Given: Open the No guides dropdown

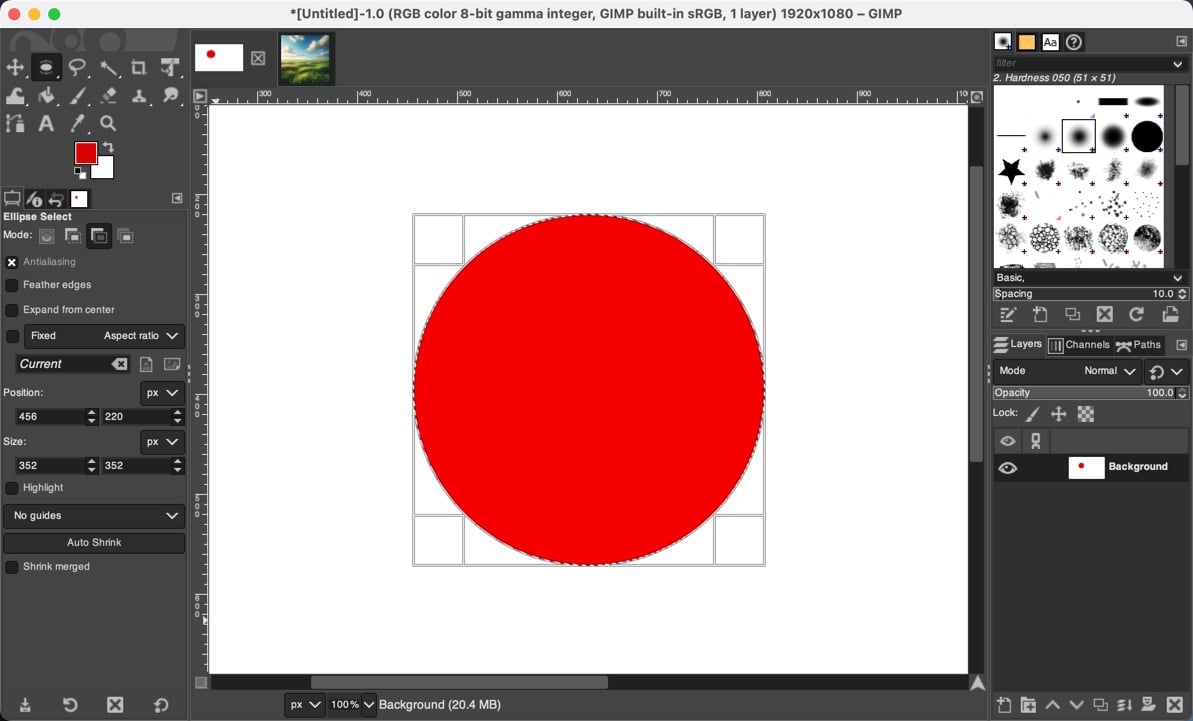Looking at the screenshot, I should [94, 516].
